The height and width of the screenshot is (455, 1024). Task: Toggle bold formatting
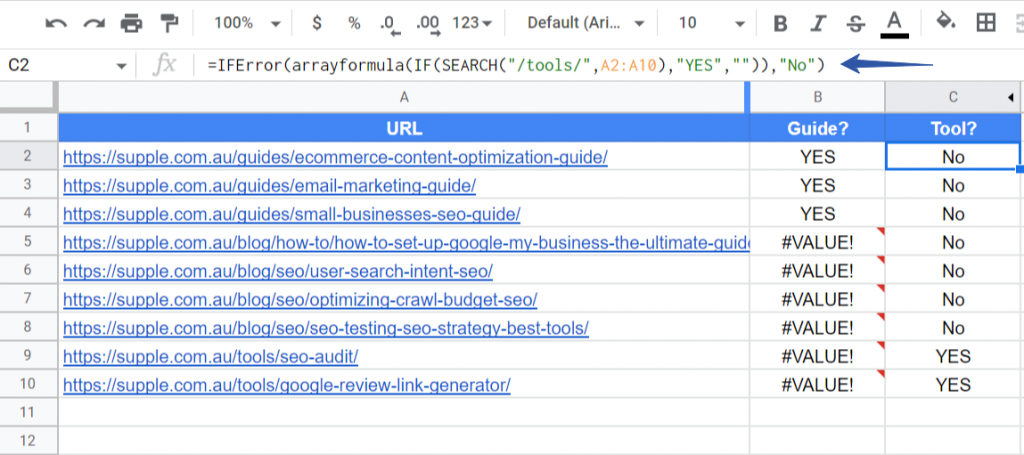(x=780, y=24)
